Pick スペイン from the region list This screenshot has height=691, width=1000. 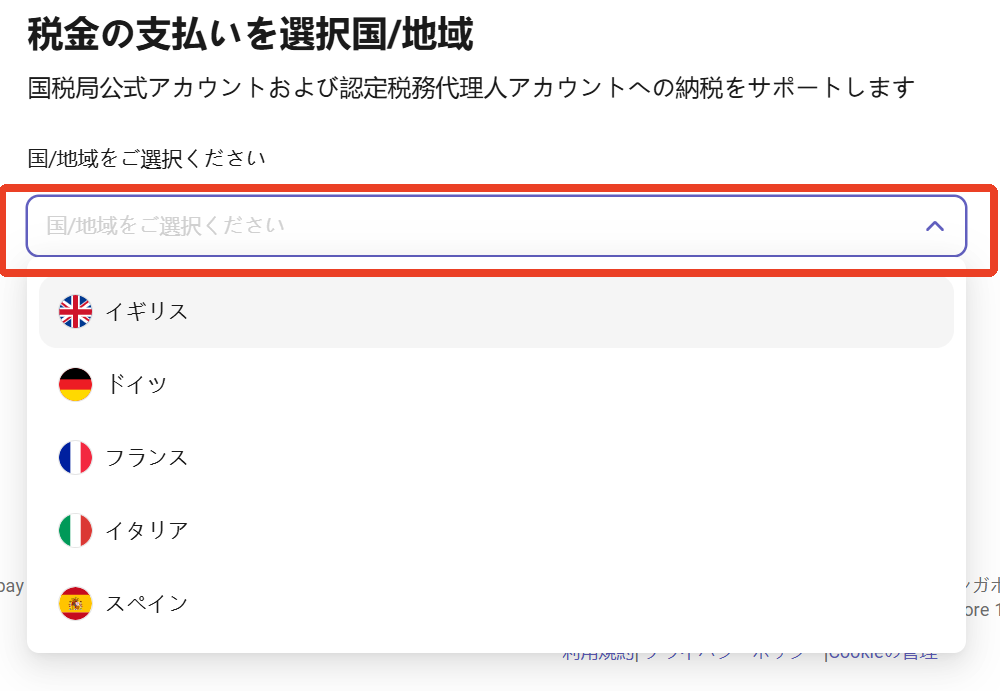click(x=147, y=604)
